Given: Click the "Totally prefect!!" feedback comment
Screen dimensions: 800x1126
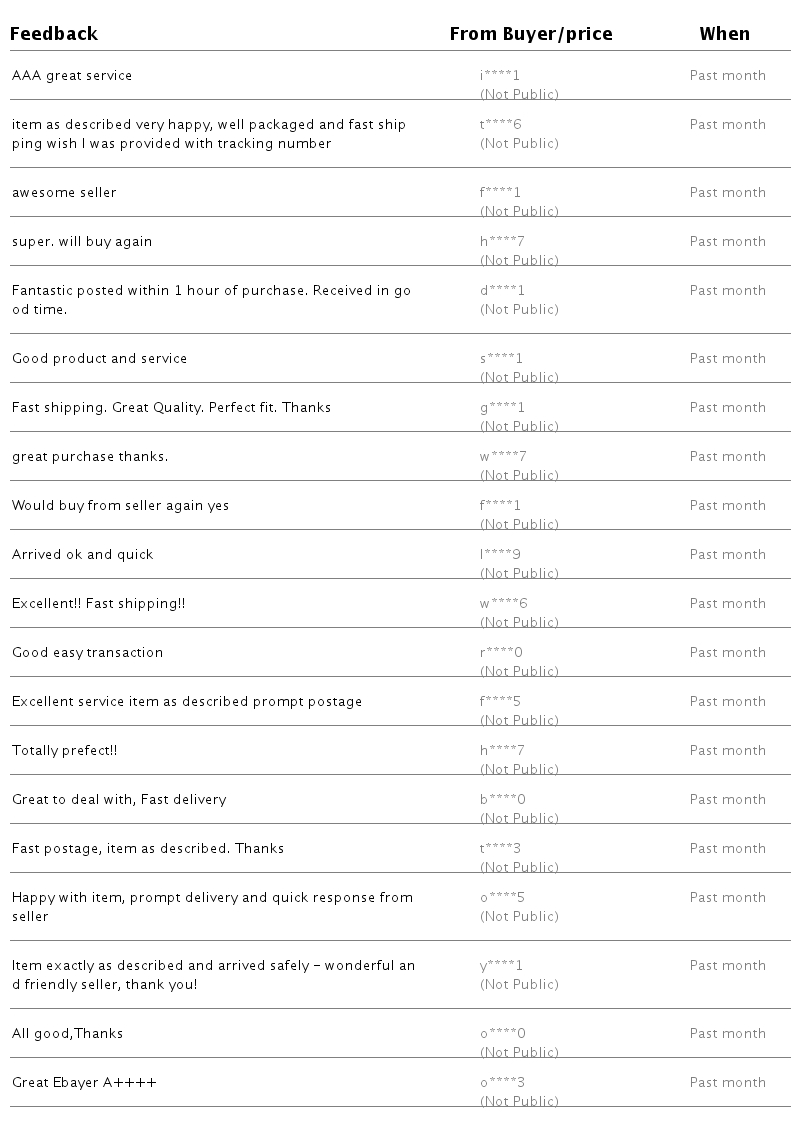Looking at the screenshot, I should point(65,751).
